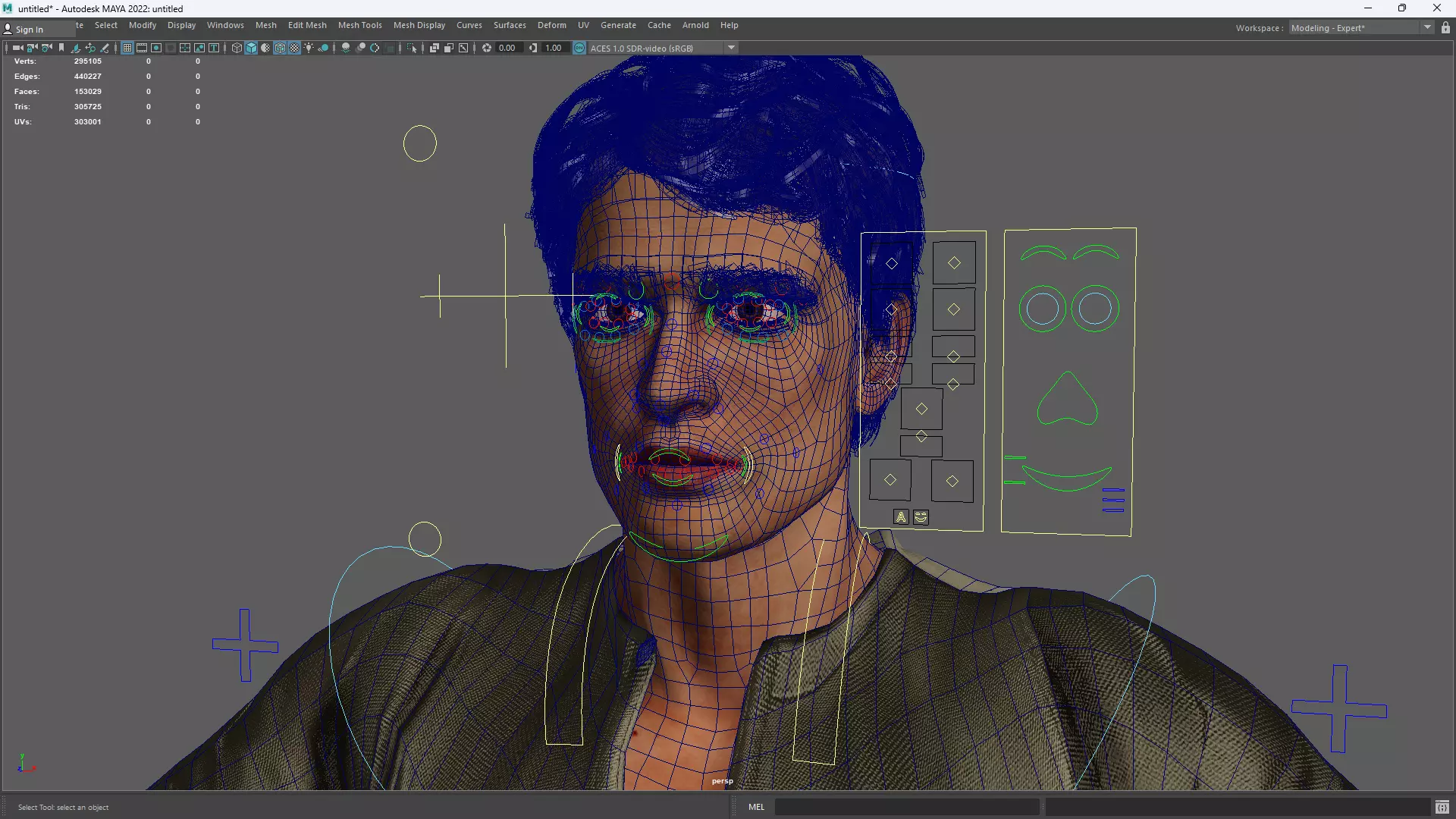Click the use all lights bulb icon
The height and width of the screenshot is (819, 1456).
pos(309,48)
